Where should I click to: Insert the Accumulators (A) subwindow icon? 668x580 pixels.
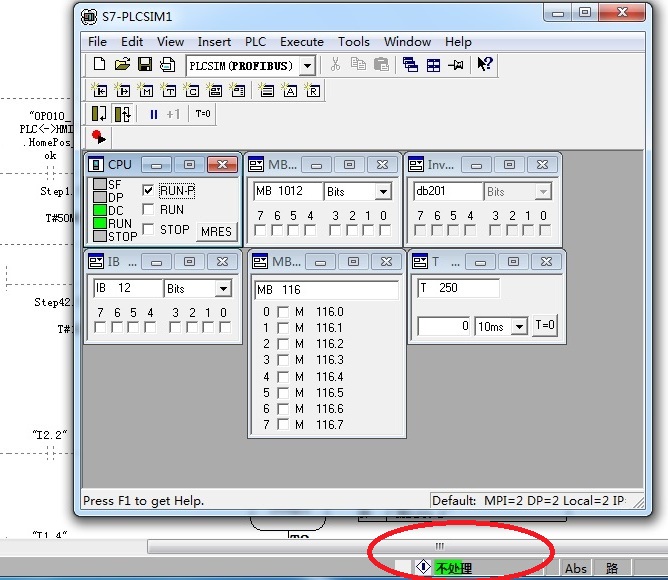[289, 90]
